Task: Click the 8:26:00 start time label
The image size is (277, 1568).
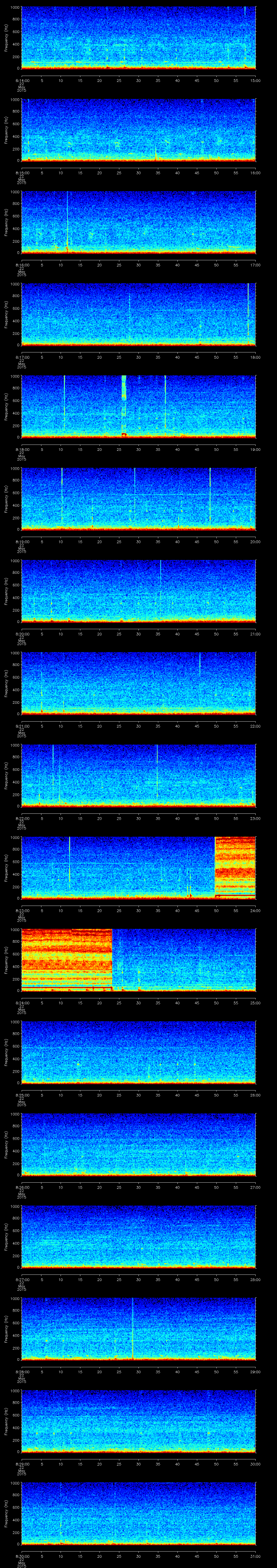Action: 22,1187
